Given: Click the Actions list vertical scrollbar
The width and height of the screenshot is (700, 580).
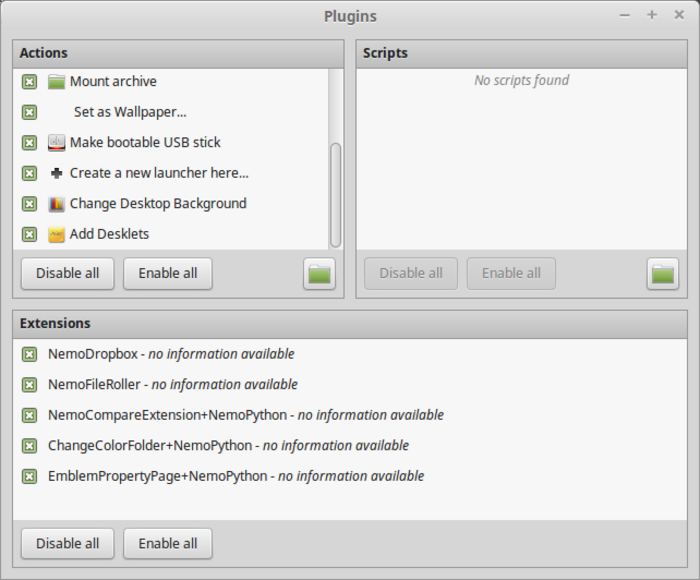Looking at the screenshot, I should pyautogui.click(x=335, y=195).
